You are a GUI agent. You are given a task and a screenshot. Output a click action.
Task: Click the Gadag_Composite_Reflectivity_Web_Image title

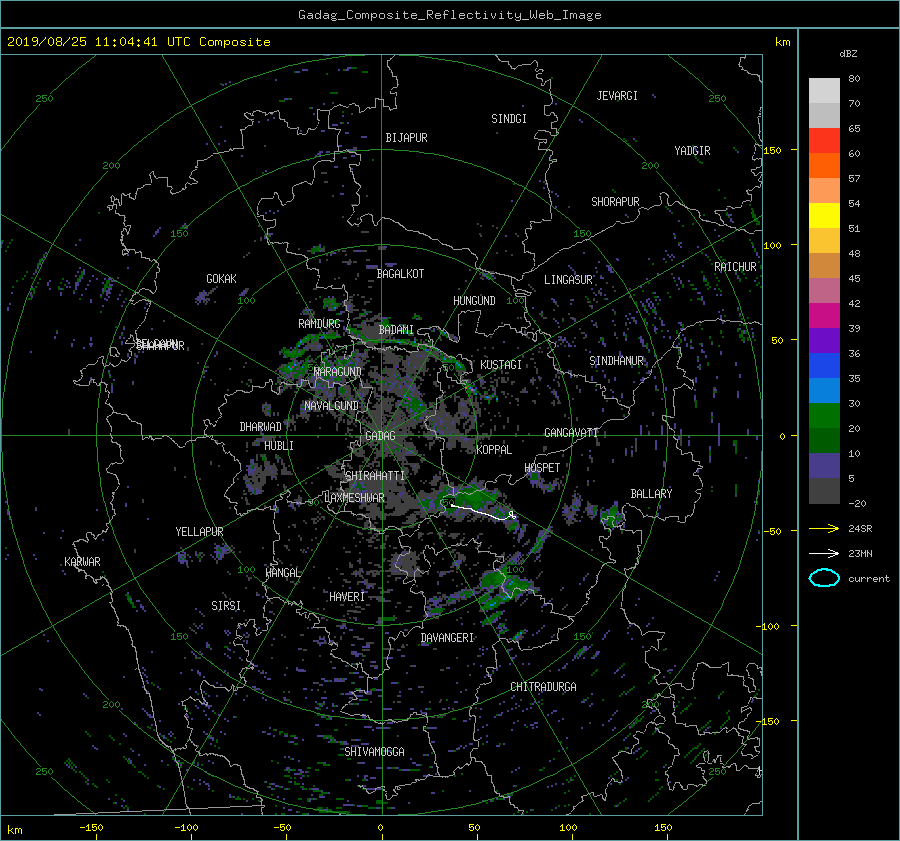[449, 15]
